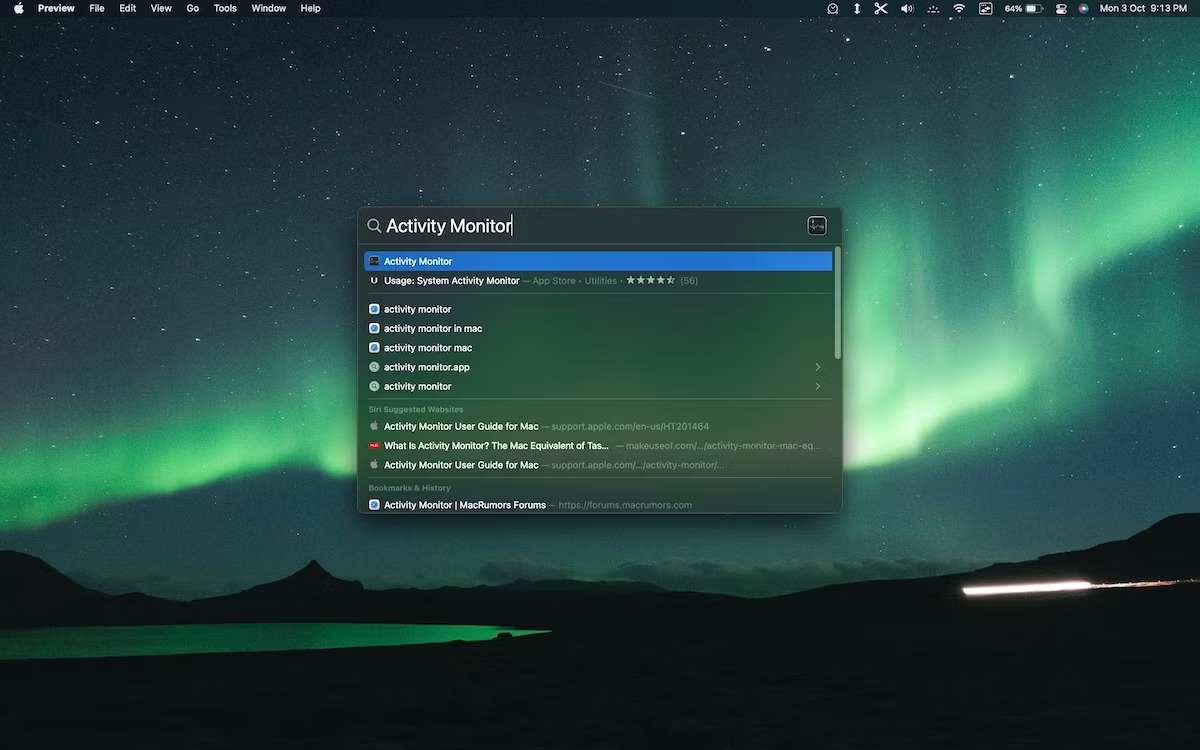
Task: Open the View menu
Action: [161, 8]
